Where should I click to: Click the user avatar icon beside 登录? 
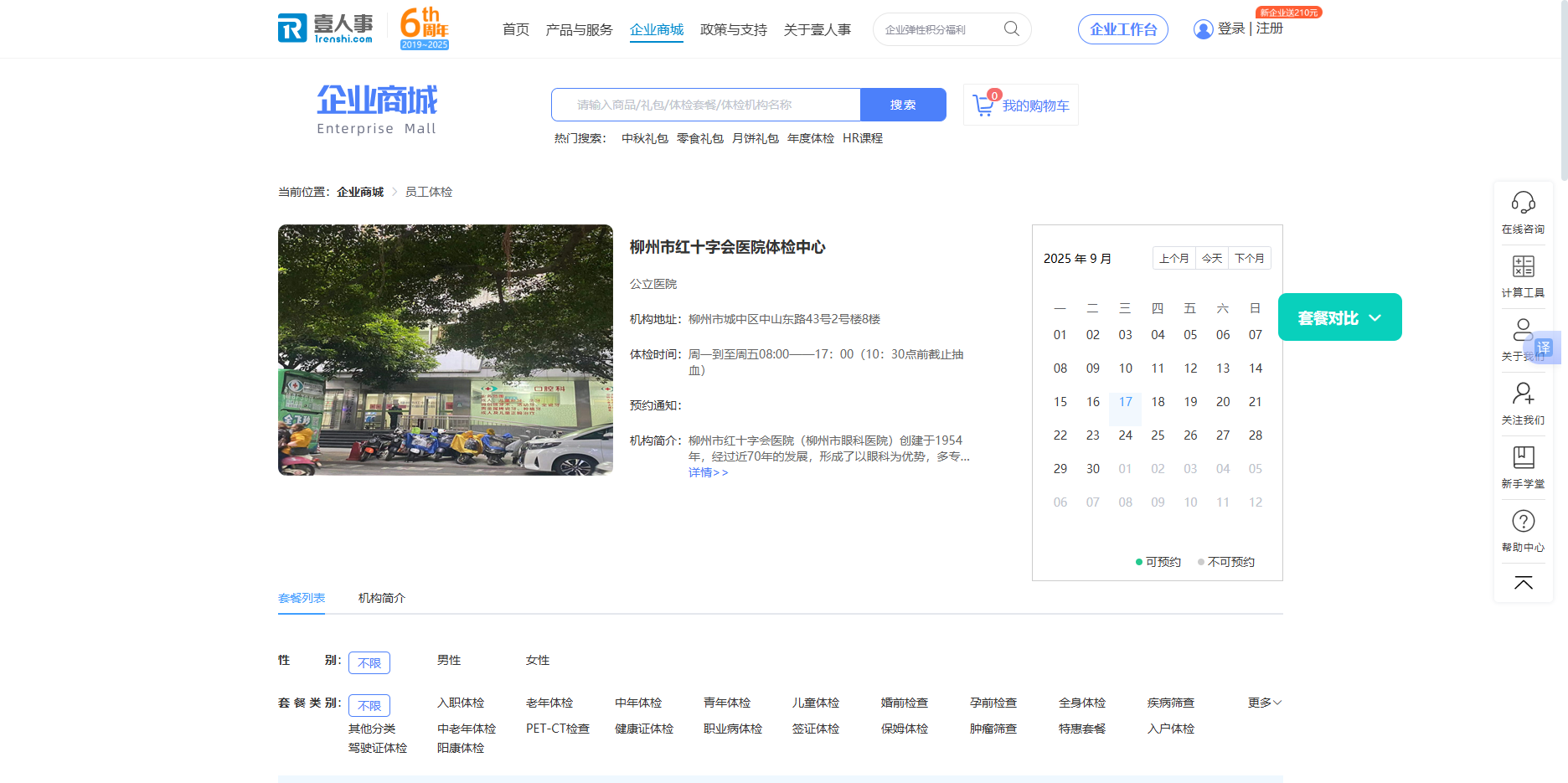[1203, 29]
